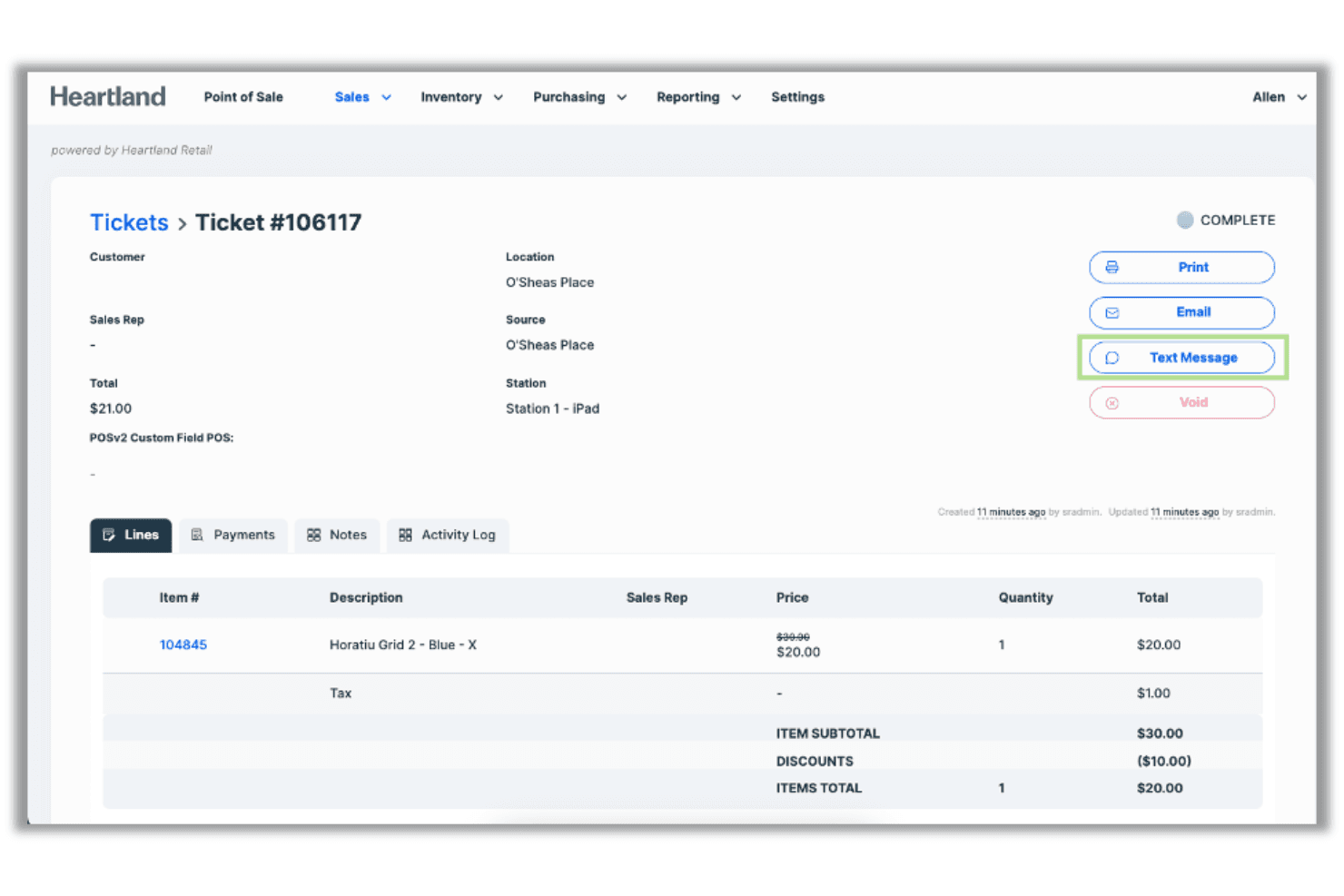The height and width of the screenshot is (896, 1344).
Task: Click the speech bubble icon in Text Message
Action: pos(1112,358)
